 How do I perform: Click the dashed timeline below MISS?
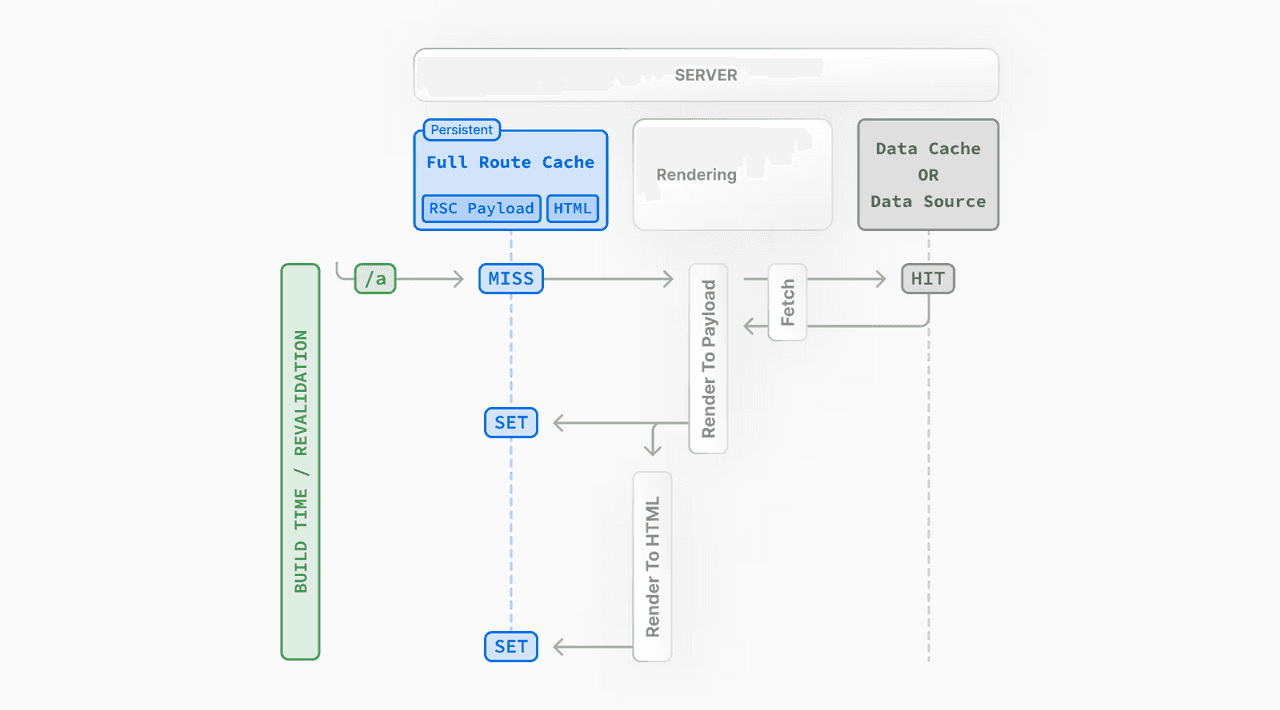[x=510, y=350]
